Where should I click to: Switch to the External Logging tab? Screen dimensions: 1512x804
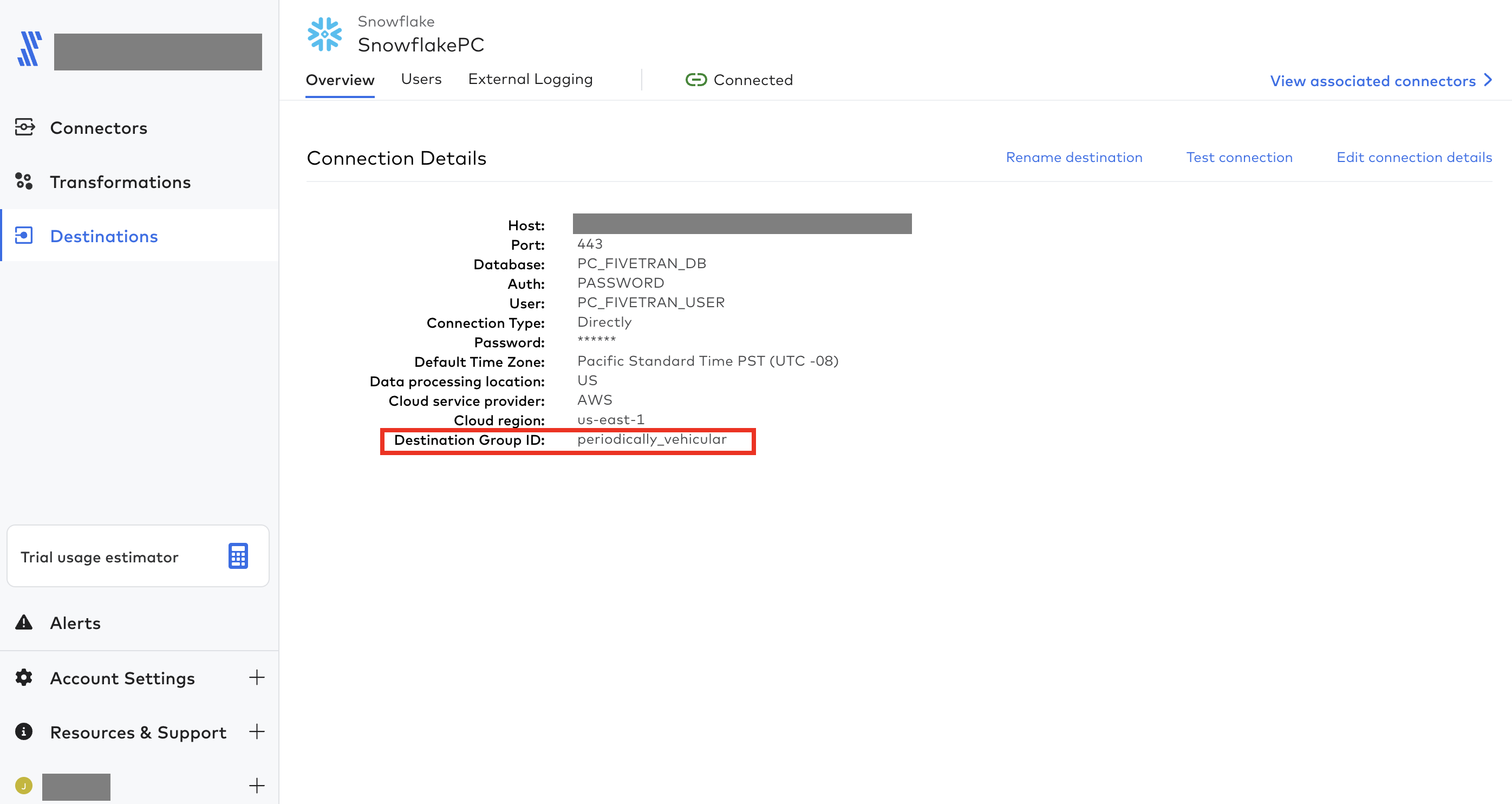[x=530, y=79]
